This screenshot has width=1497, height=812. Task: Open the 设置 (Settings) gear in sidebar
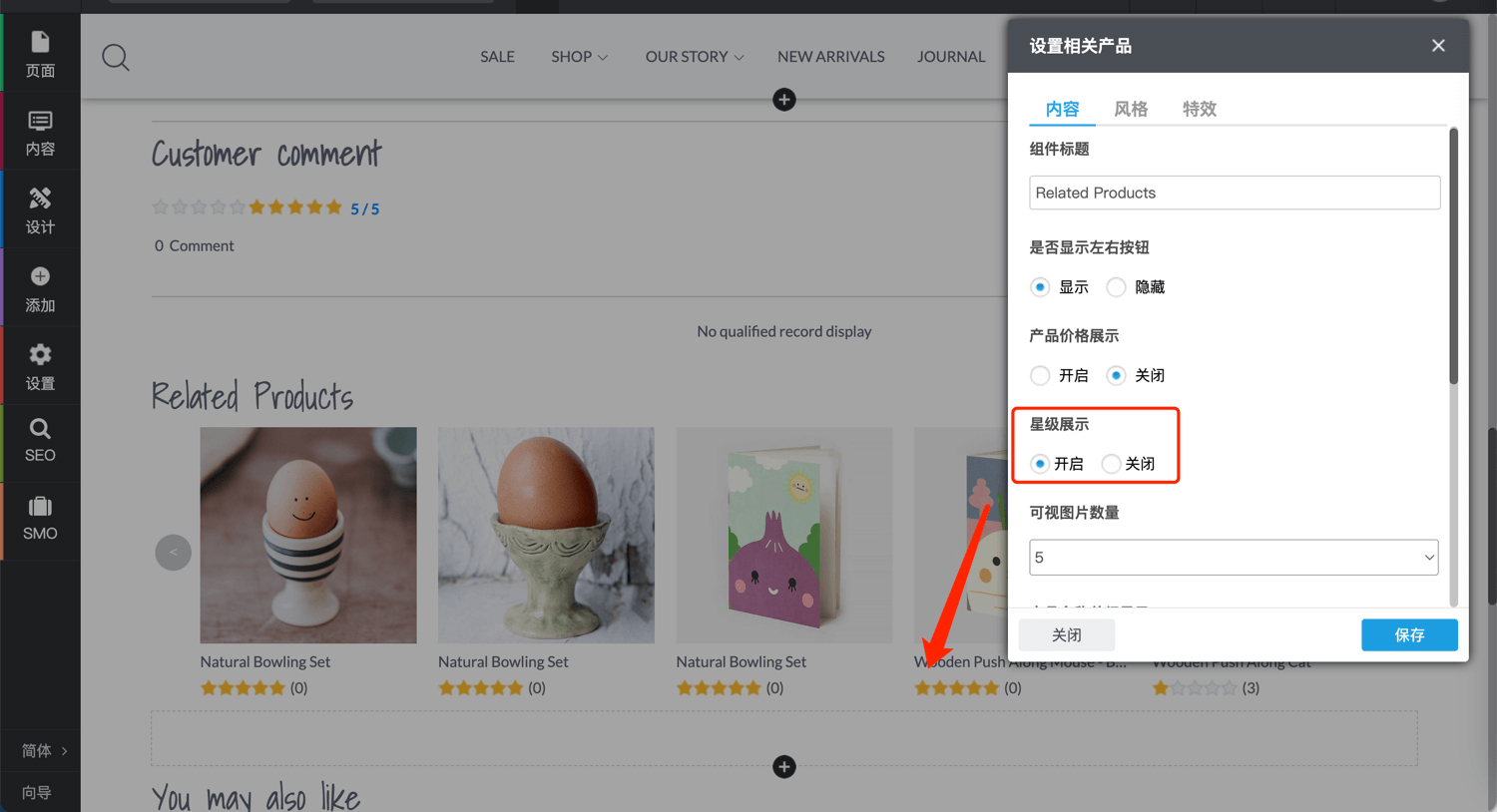click(40, 366)
